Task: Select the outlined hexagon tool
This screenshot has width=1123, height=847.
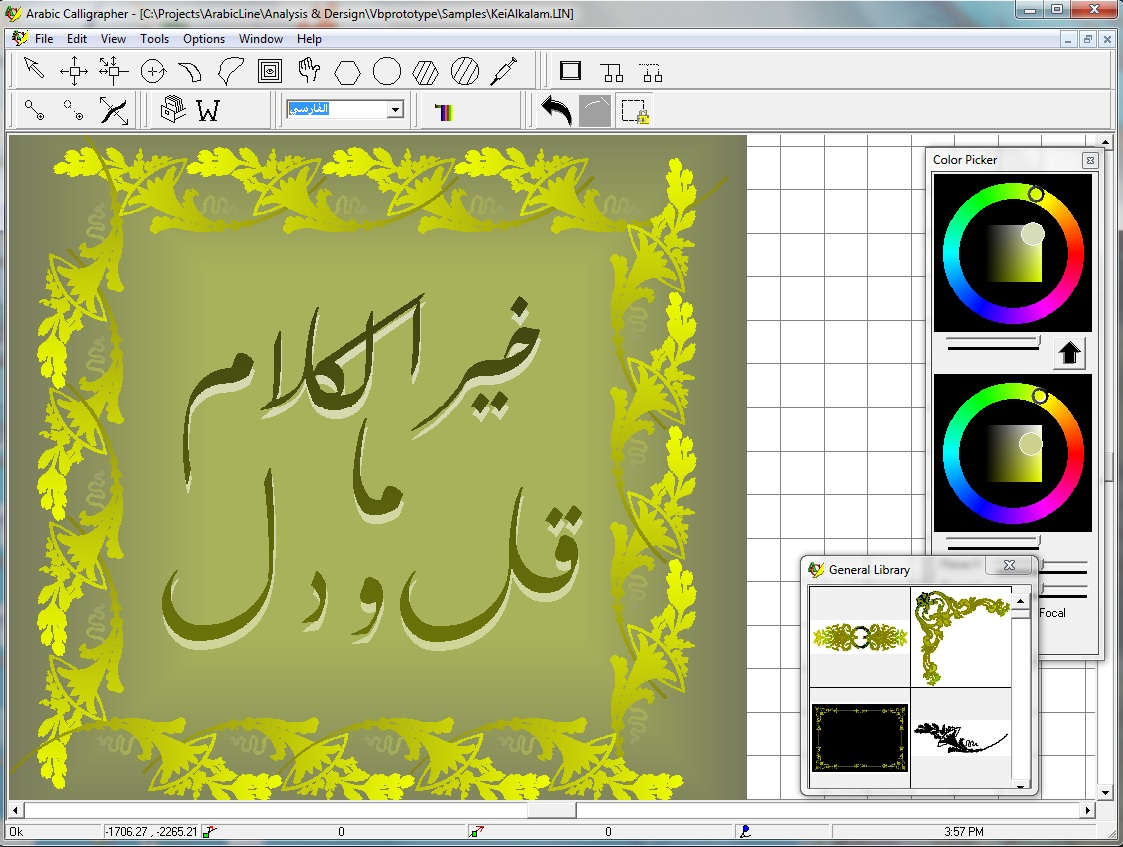Action: 347,72
